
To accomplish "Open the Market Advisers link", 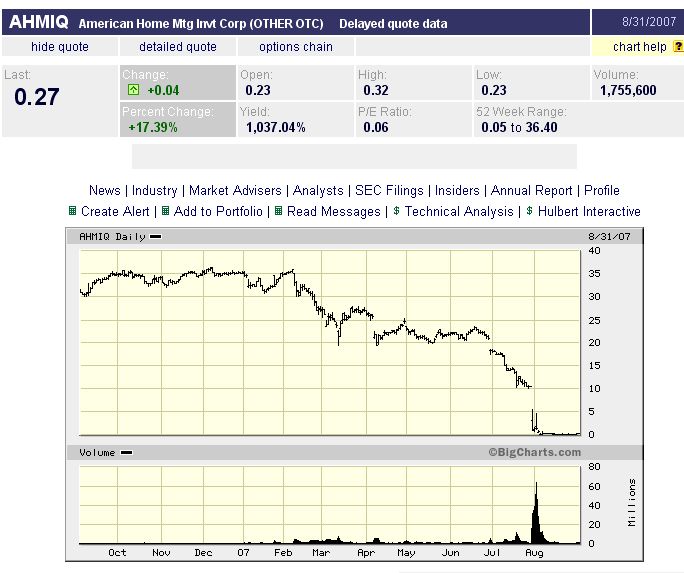I will 235,190.
